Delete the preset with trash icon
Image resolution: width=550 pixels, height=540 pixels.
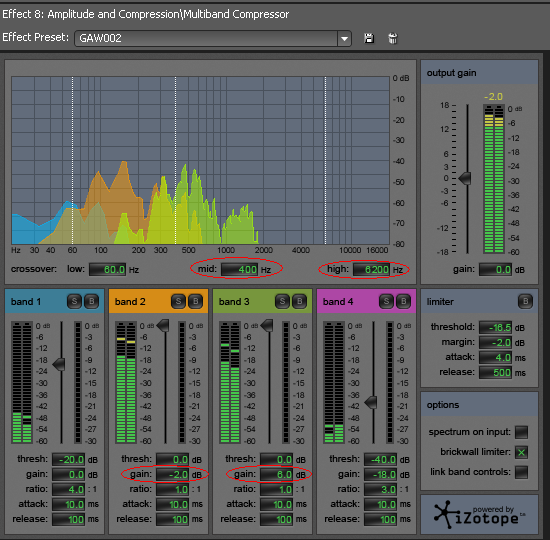(x=393, y=38)
